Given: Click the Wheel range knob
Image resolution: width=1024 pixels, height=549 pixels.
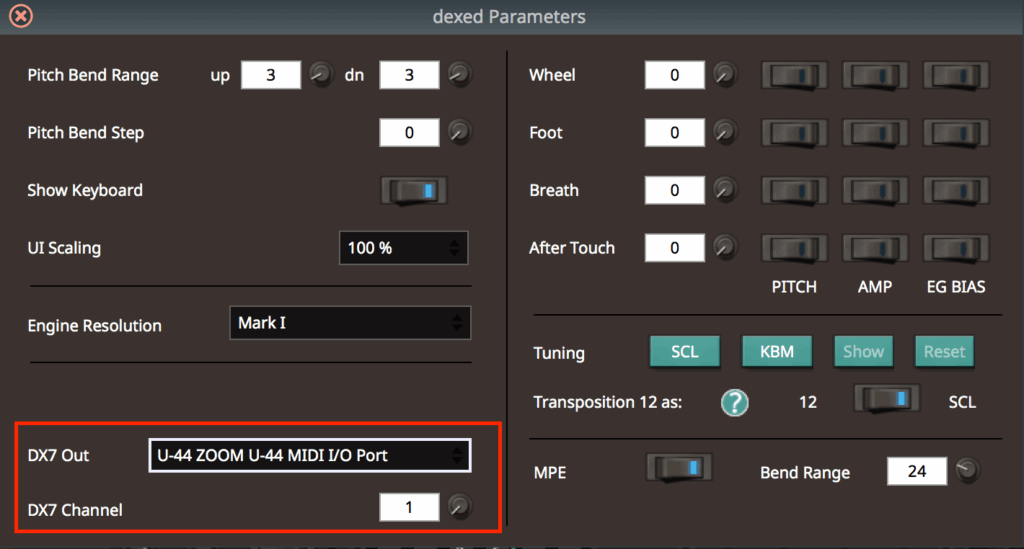Looking at the screenshot, I should (x=724, y=75).
